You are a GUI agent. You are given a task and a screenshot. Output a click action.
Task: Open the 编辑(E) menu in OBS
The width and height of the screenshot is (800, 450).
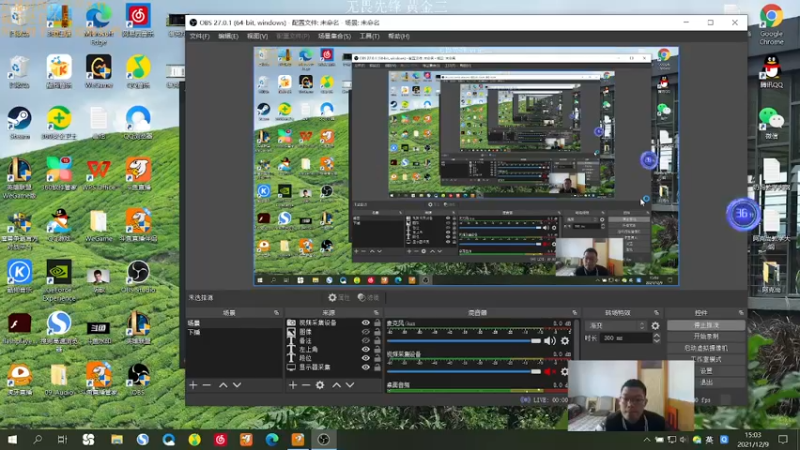(x=228, y=36)
